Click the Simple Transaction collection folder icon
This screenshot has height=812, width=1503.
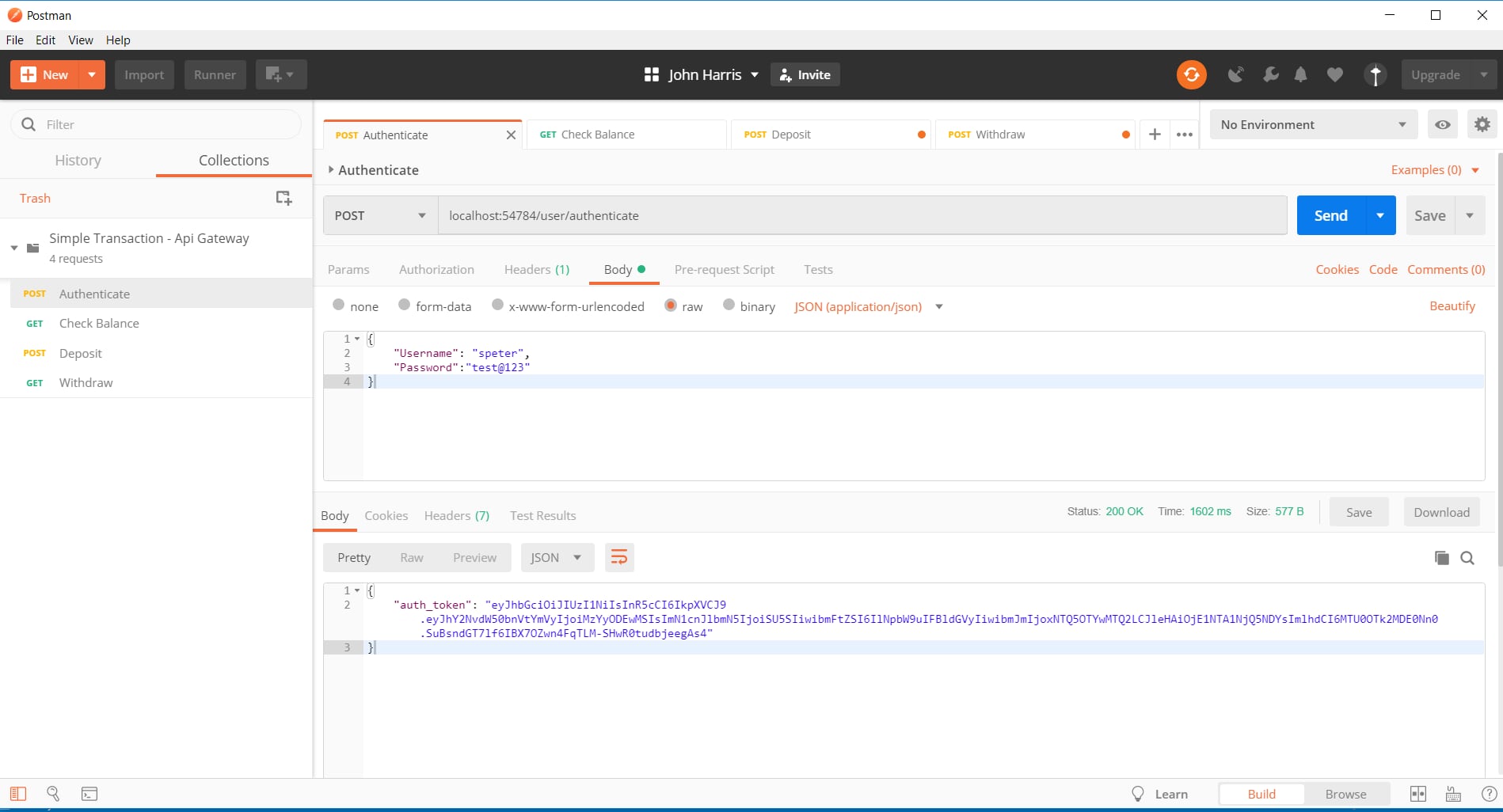(x=32, y=248)
